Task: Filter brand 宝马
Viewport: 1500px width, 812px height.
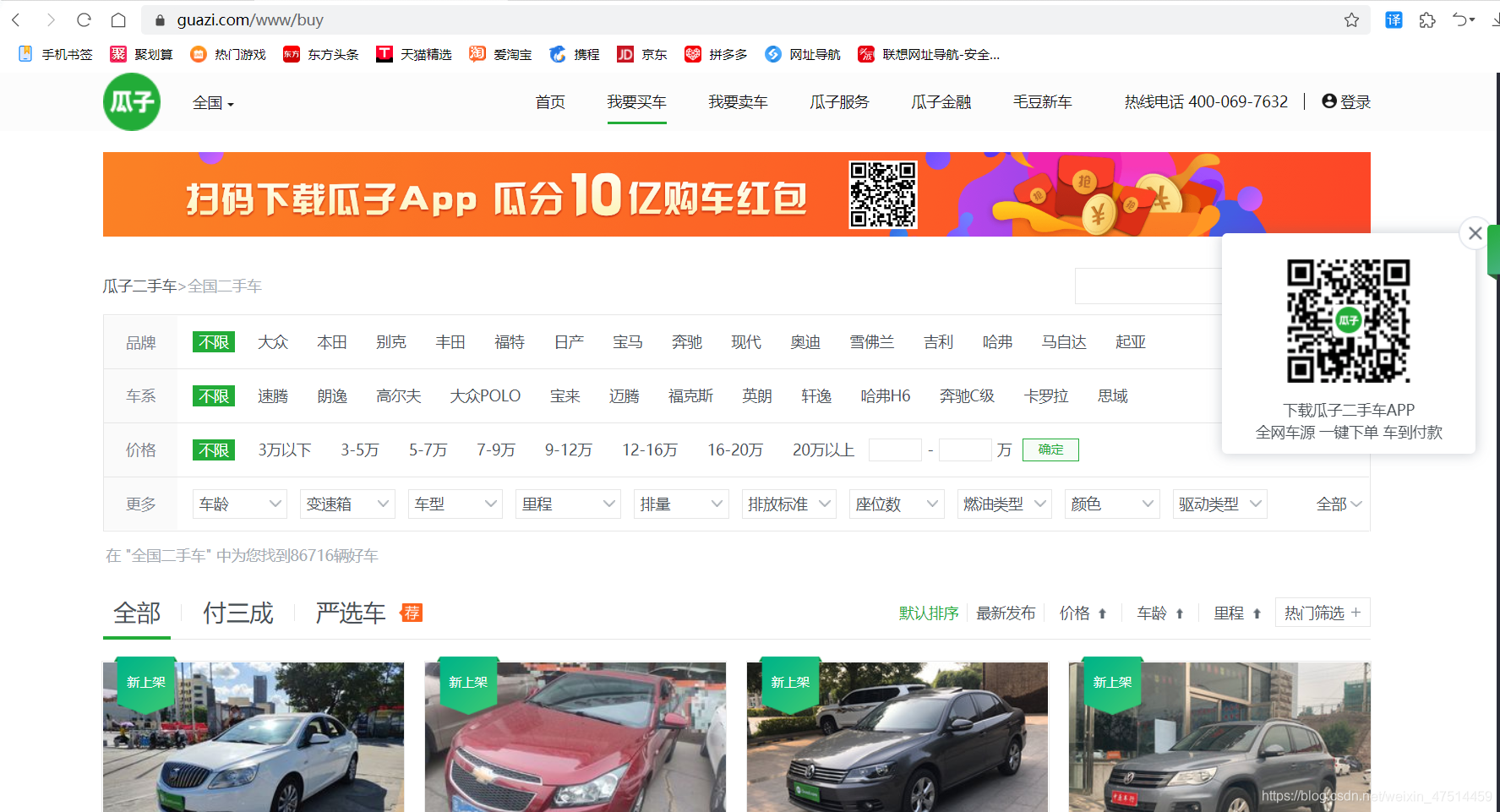Action: point(628,342)
